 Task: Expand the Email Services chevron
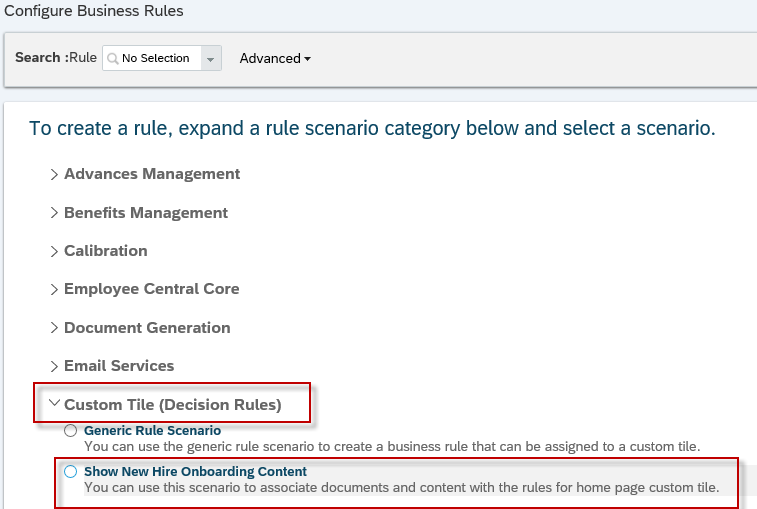coord(54,366)
